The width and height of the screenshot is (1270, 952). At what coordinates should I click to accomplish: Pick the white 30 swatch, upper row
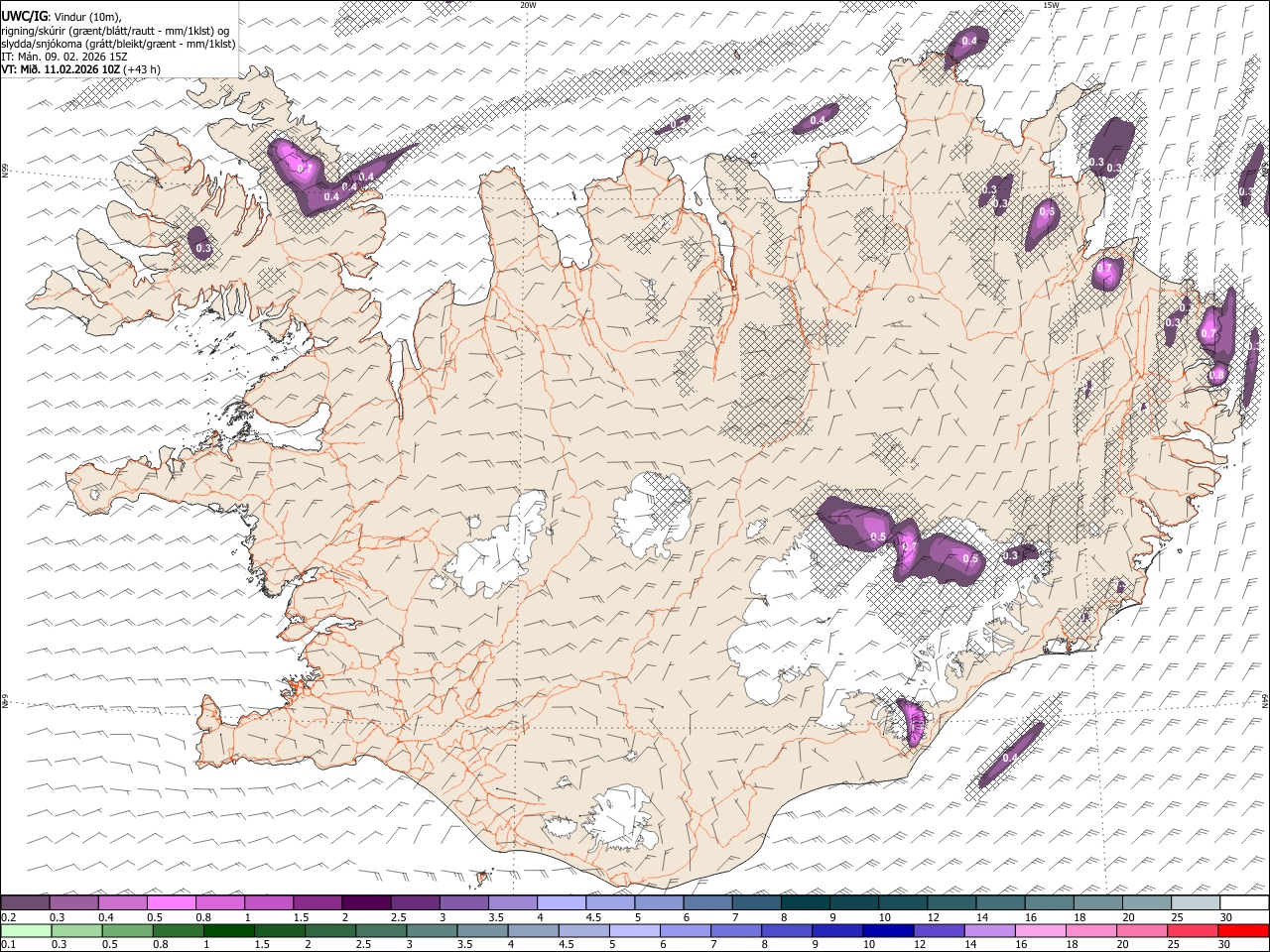tap(1244, 902)
